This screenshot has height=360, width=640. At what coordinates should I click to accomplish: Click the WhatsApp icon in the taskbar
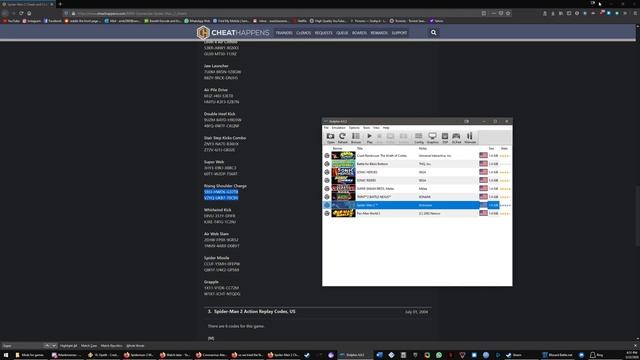tap(439, 355)
